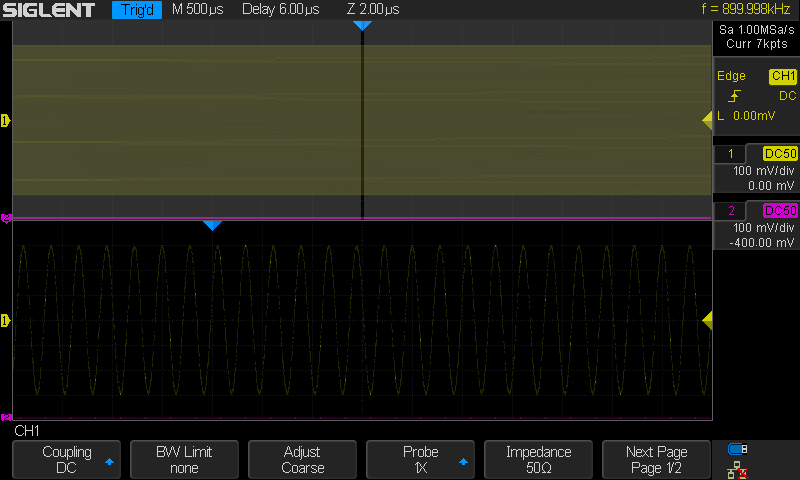
Task: Click the dark zoom region band in the upper waveform
Action: coord(362,120)
